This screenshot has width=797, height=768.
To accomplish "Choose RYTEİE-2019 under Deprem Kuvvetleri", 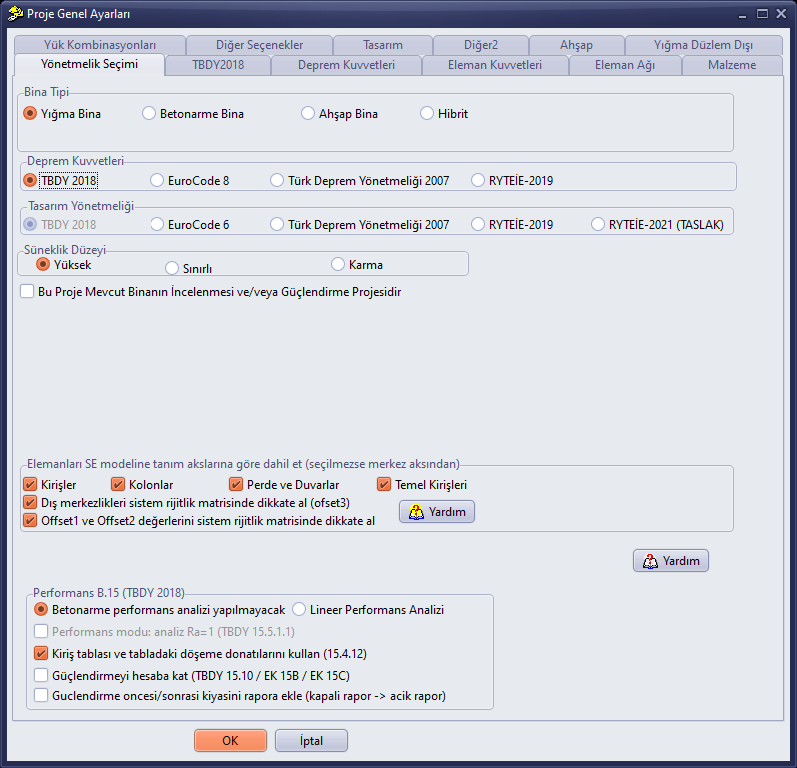I will (x=512, y=180).
